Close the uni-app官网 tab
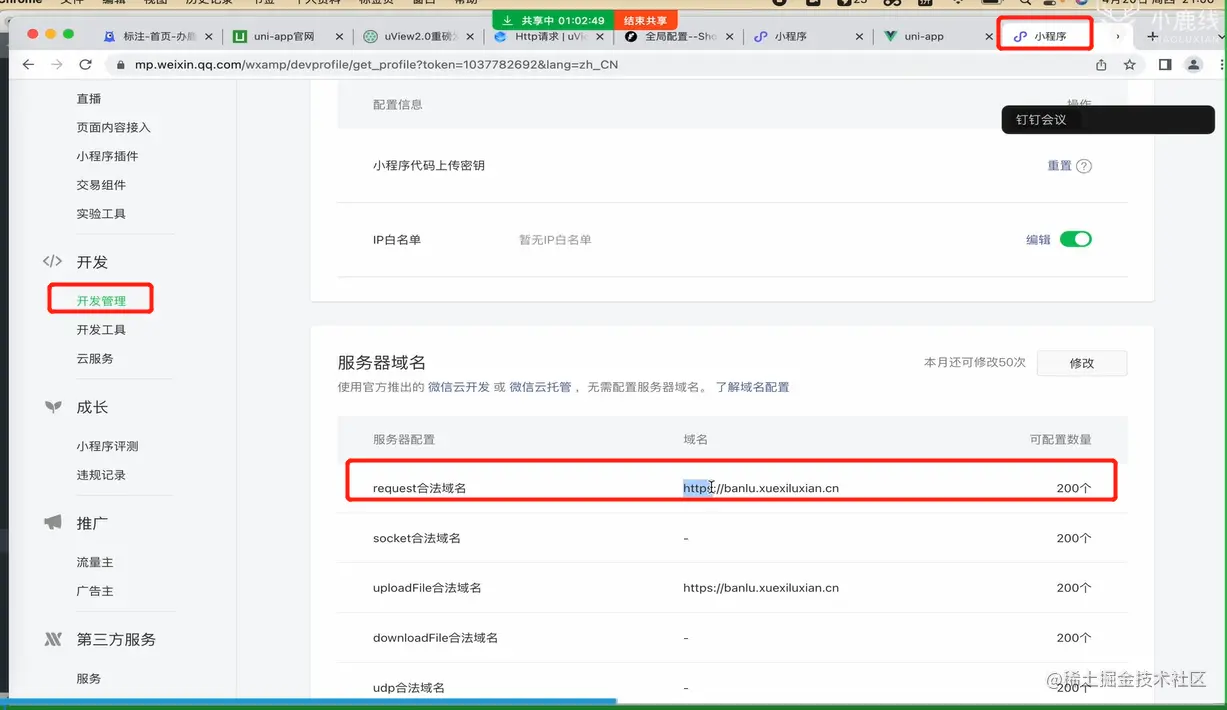The image size is (1227, 710). (x=339, y=37)
